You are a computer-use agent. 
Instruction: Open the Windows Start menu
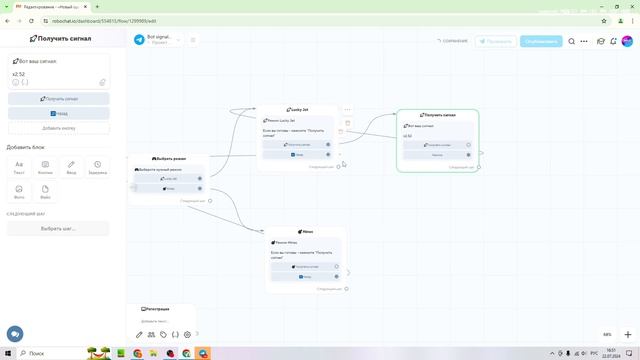tap(8, 353)
